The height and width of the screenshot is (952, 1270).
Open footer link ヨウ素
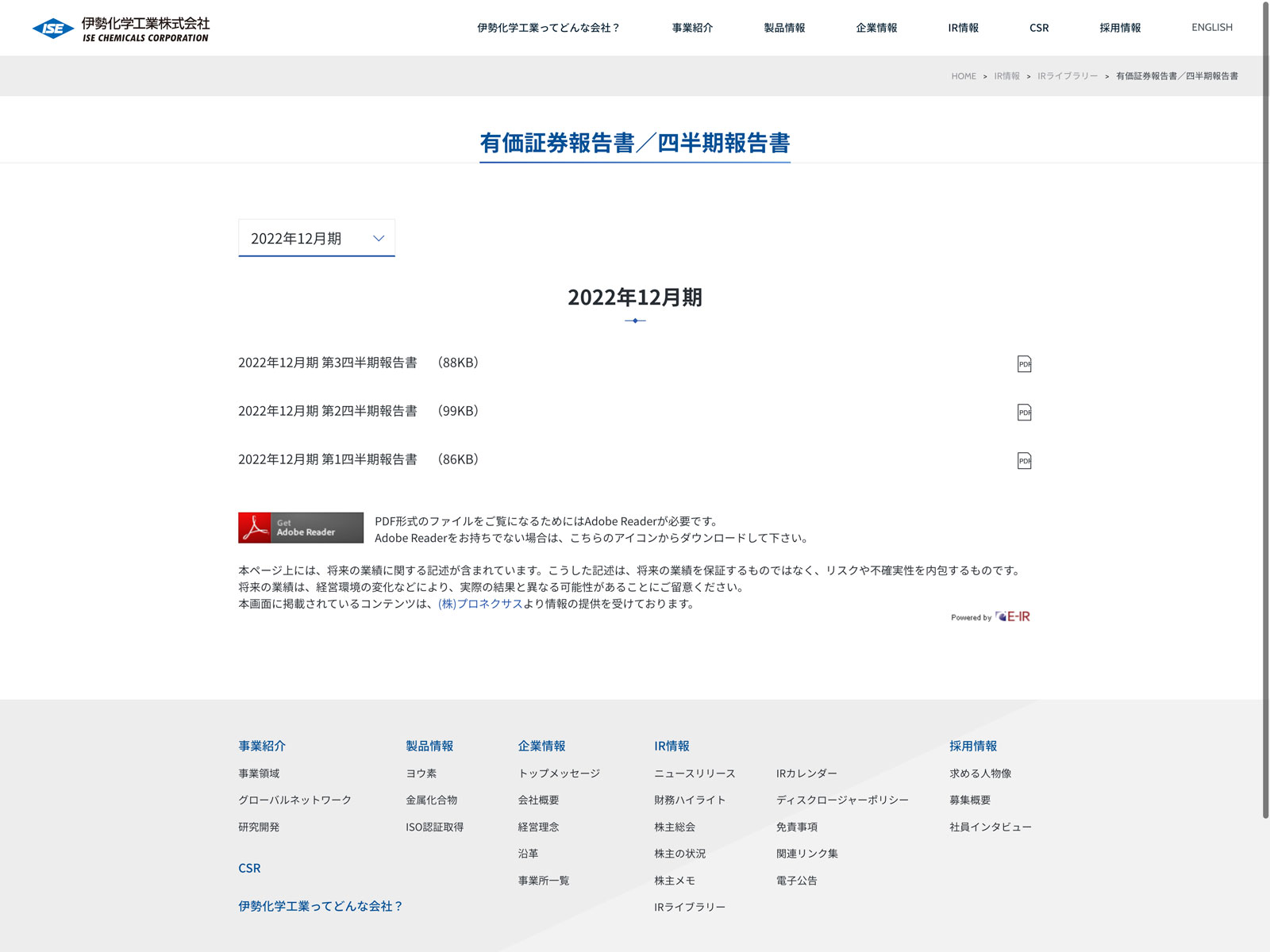(421, 773)
